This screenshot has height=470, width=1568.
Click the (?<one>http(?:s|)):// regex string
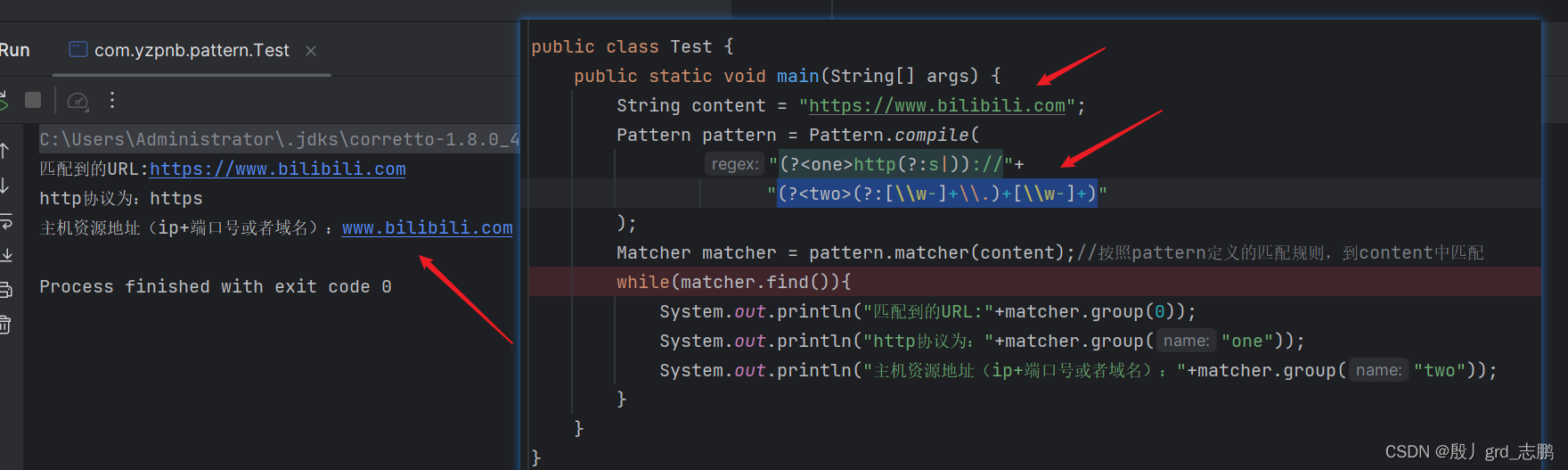click(891, 164)
